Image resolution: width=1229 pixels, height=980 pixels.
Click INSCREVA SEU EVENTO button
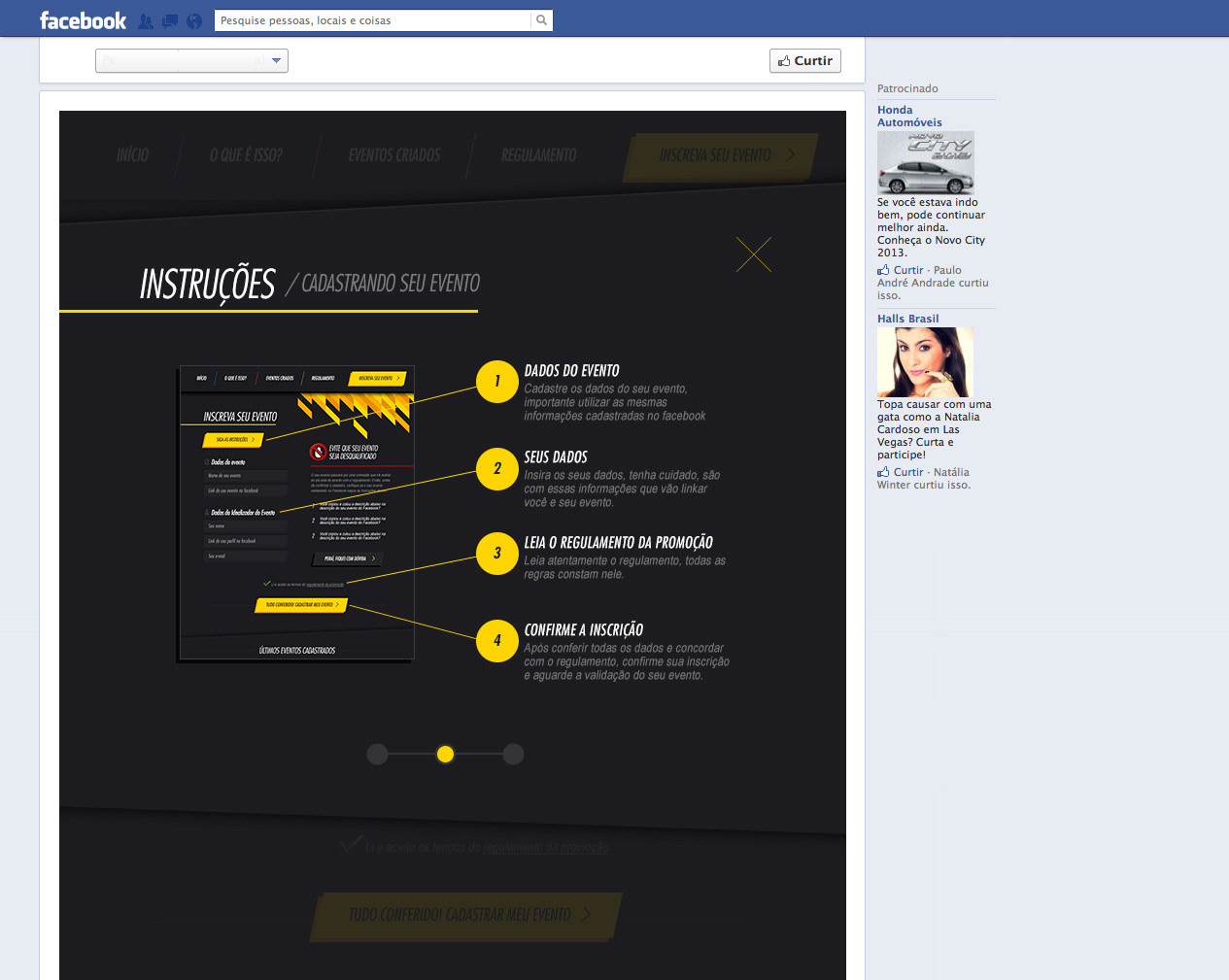720,155
